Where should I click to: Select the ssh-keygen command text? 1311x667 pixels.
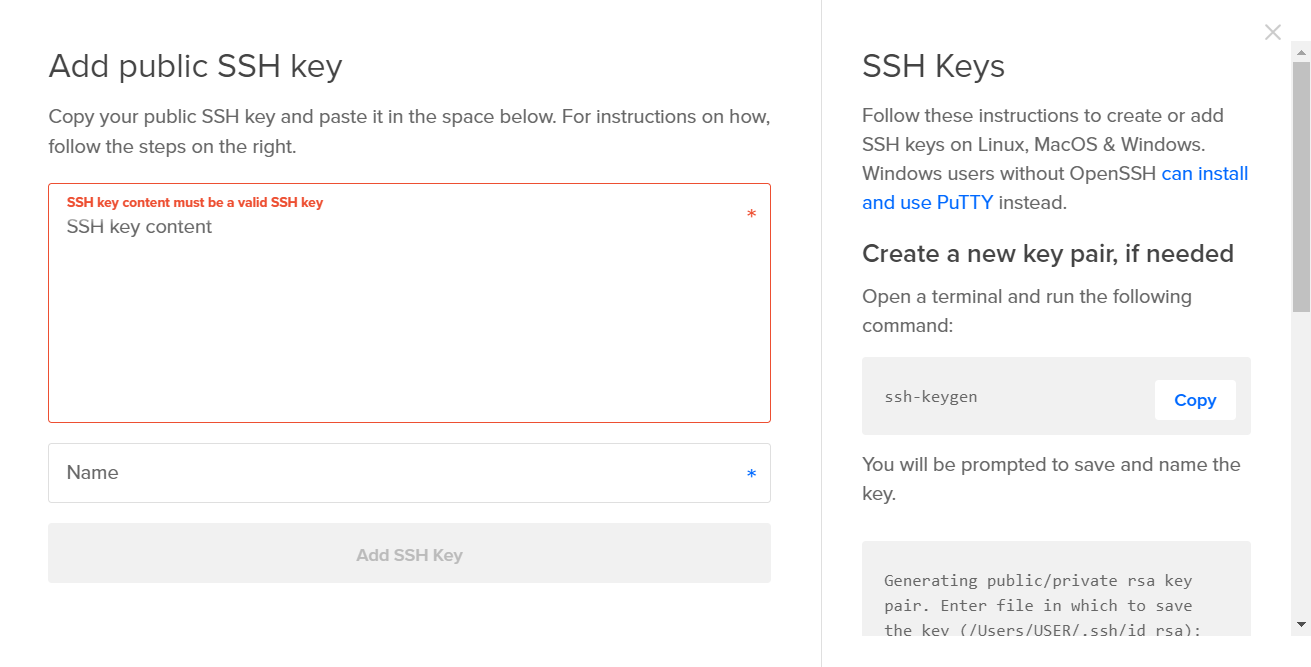[931, 396]
